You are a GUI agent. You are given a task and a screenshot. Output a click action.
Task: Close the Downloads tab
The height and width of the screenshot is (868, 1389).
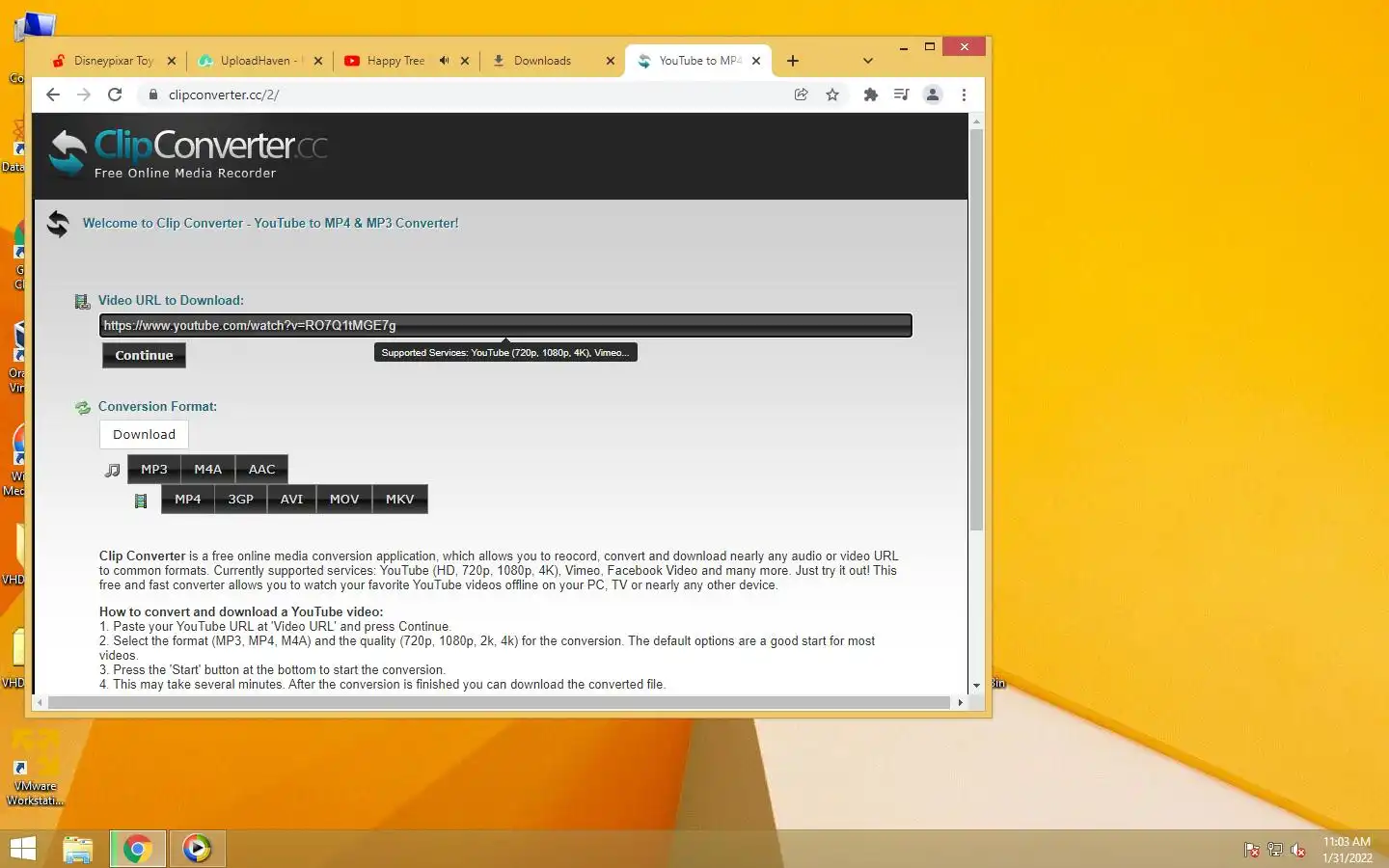tap(611, 61)
